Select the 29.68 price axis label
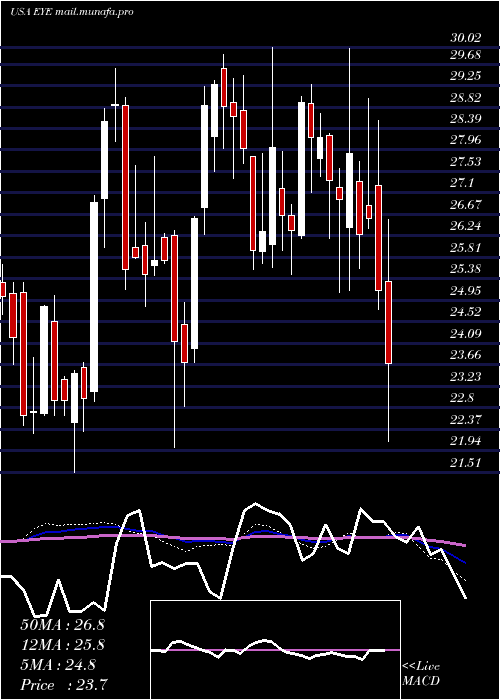The image size is (500, 700). tap(466, 55)
